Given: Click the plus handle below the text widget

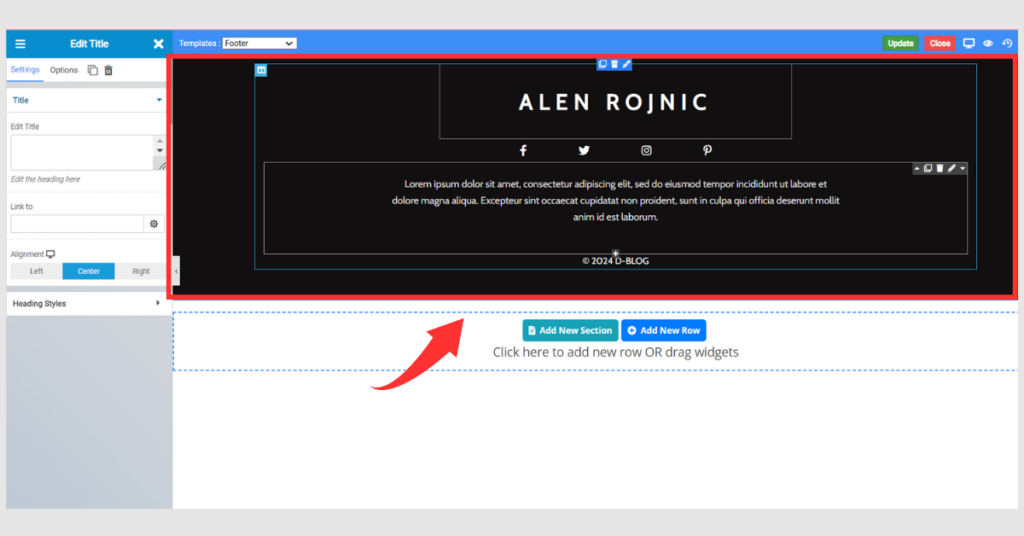Looking at the screenshot, I should click(x=615, y=253).
